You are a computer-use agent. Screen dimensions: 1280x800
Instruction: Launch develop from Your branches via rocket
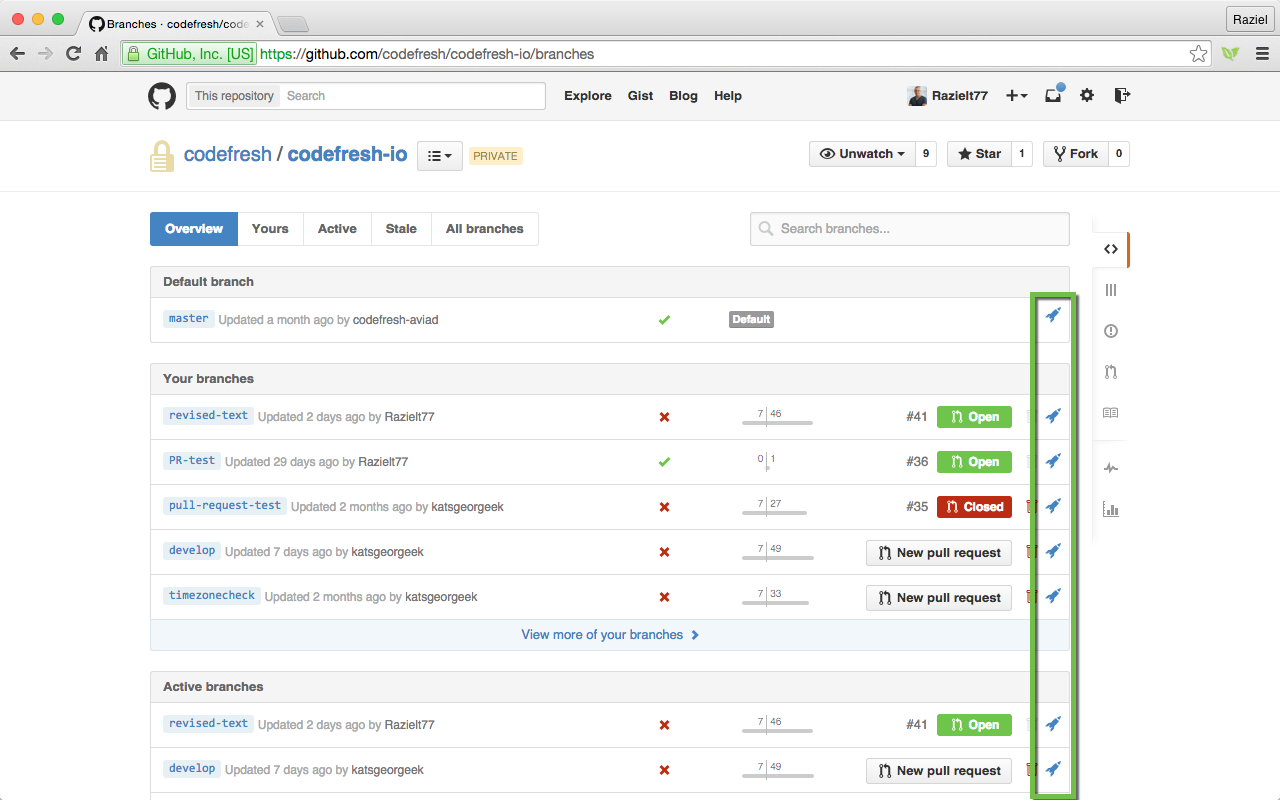pyautogui.click(x=1053, y=551)
